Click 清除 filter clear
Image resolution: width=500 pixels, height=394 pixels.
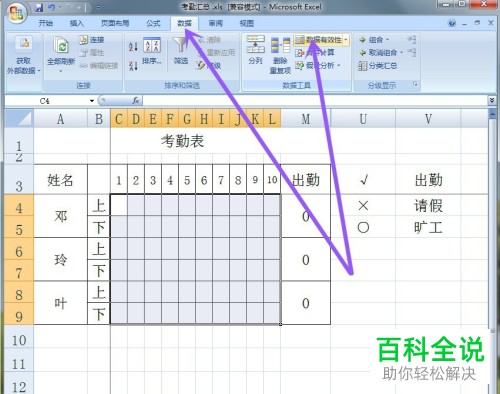click(x=209, y=40)
